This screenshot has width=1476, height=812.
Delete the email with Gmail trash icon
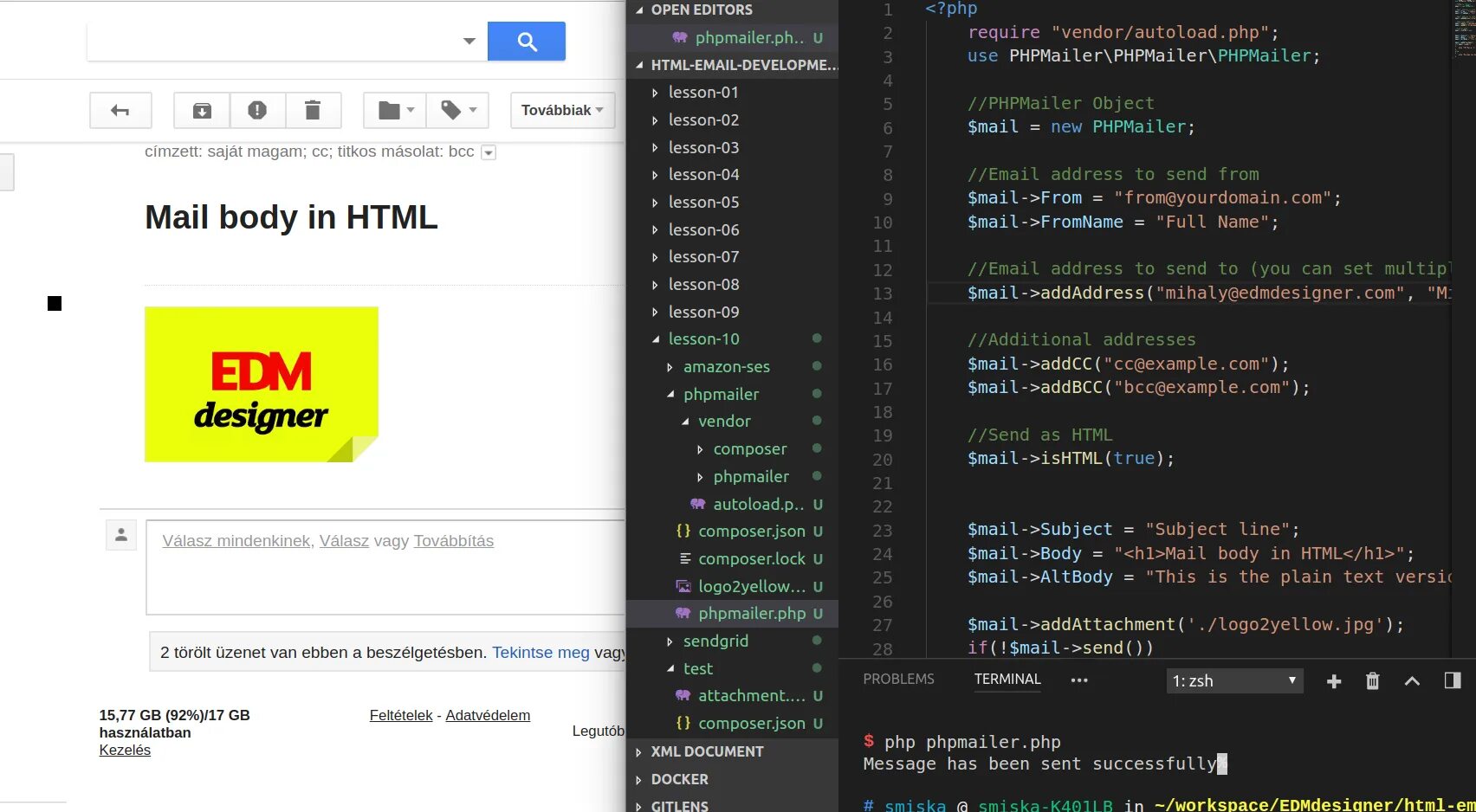click(313, 110)
